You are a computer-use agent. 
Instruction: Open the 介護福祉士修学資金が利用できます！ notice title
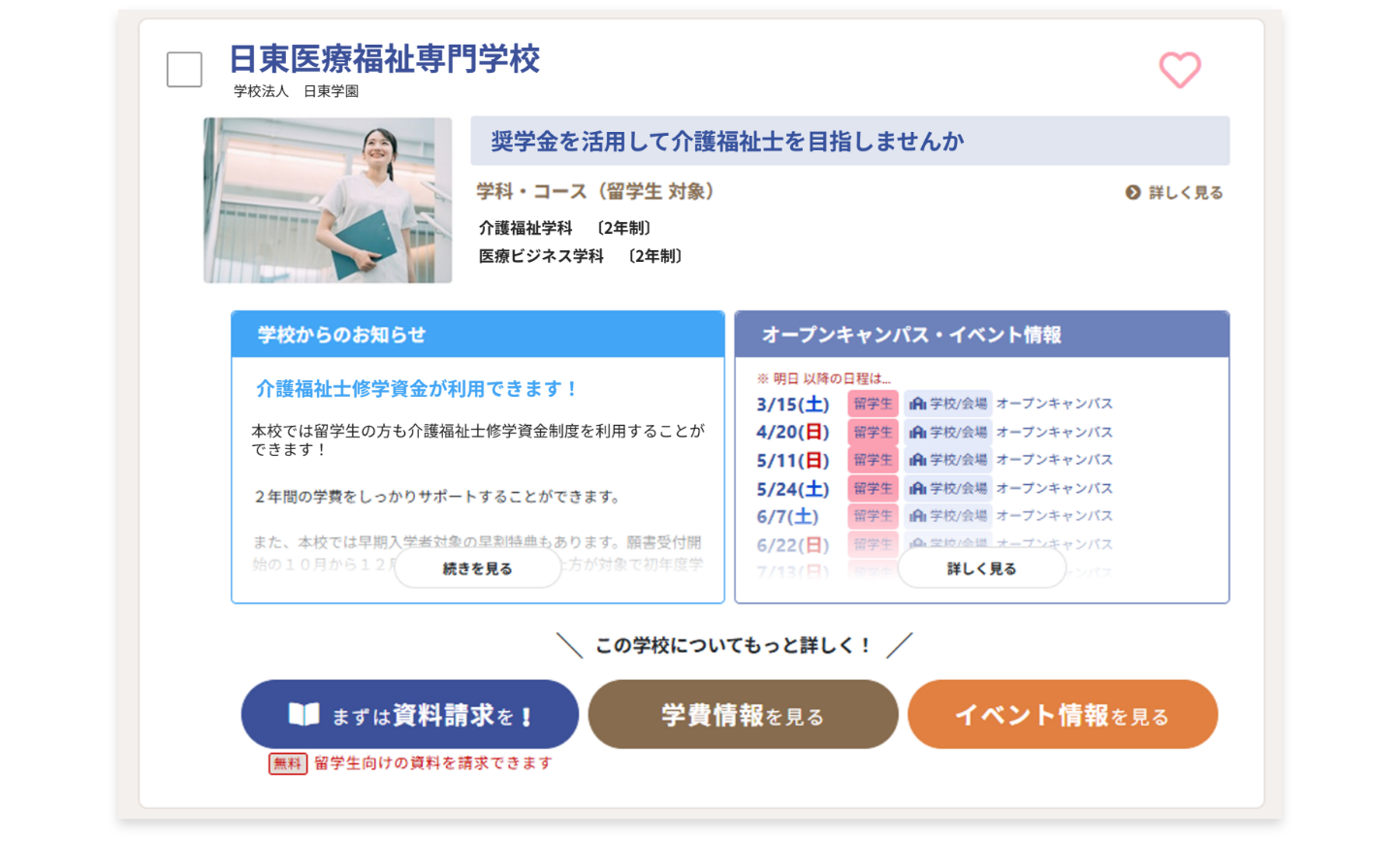pyautogui.click(x=417, y=389)
